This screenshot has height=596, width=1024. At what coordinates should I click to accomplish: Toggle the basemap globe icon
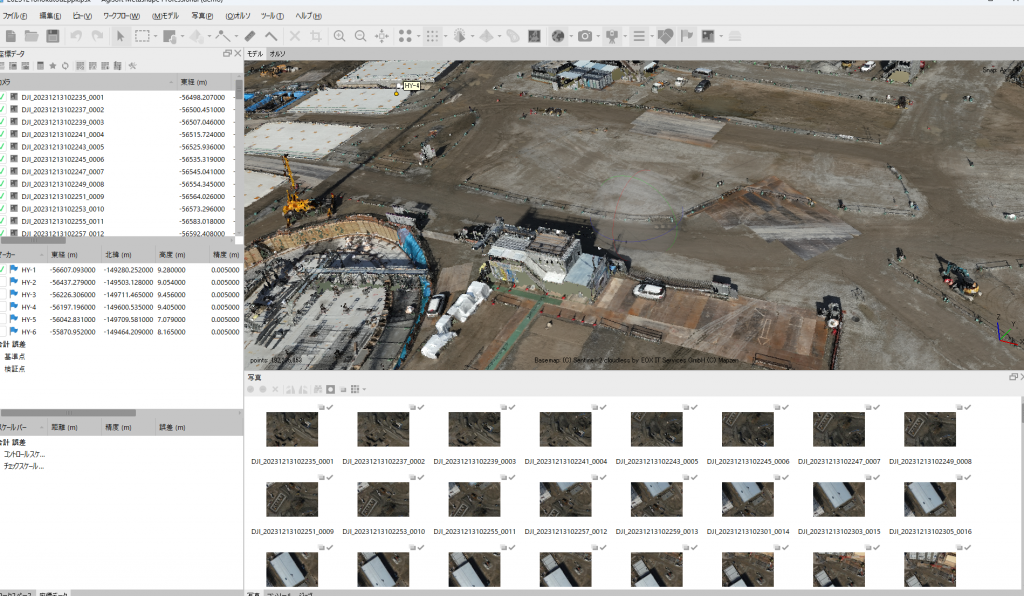[558, 37]
